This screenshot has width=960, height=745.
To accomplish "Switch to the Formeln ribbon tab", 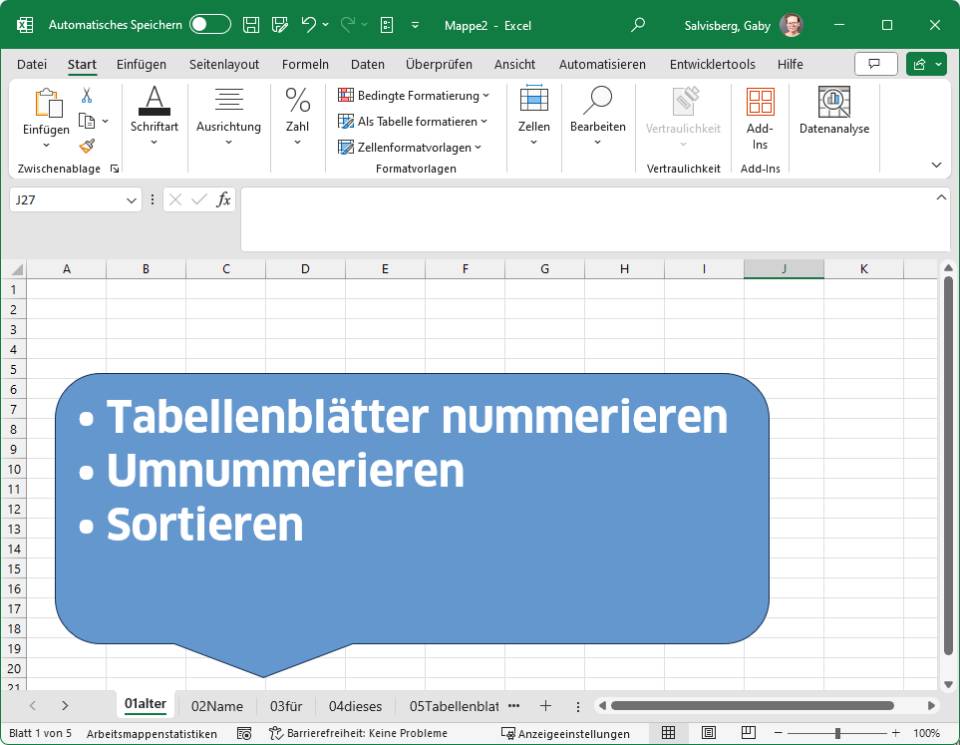I will (x=305, y=64).
